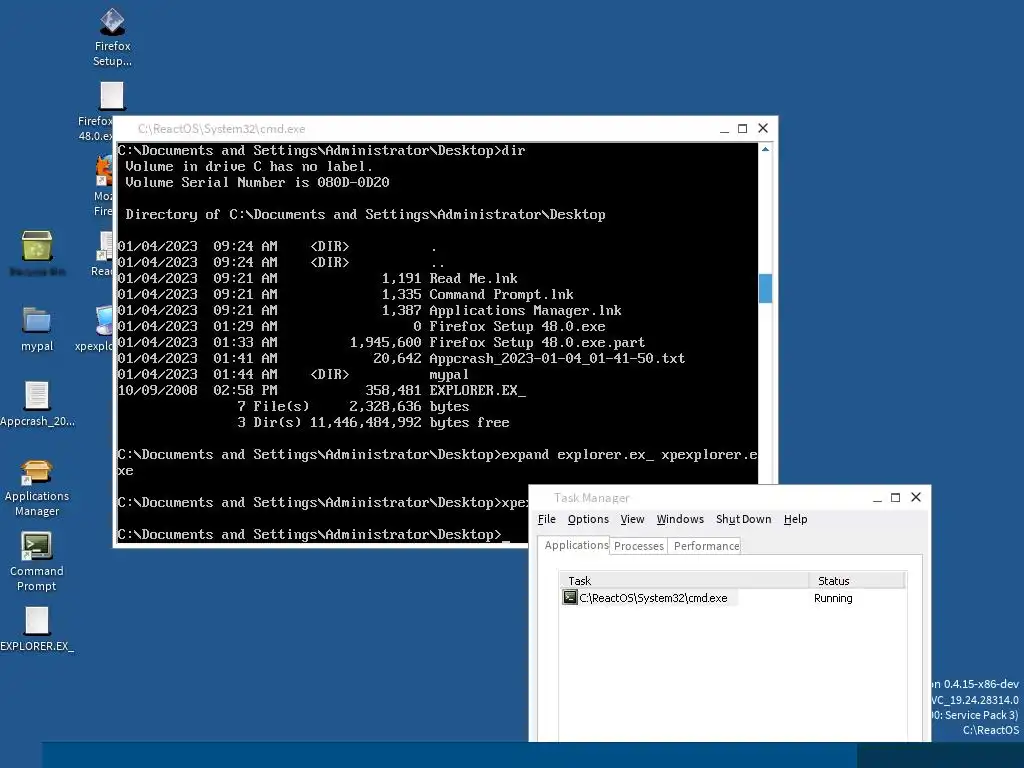
Task: Open the Help menu in Task Manager
Action: click(795, 519)
